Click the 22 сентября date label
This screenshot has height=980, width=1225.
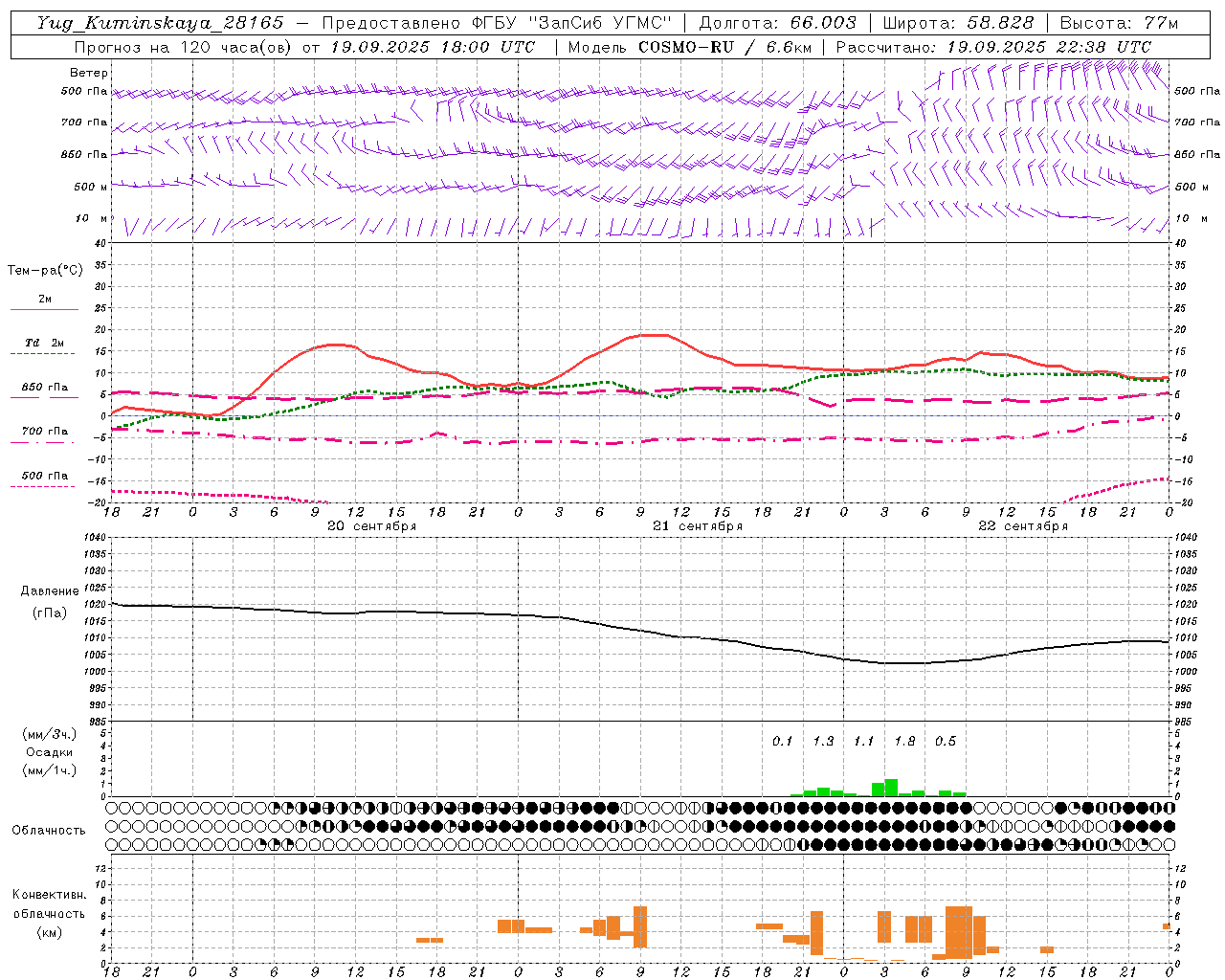tap(1023, 526)
